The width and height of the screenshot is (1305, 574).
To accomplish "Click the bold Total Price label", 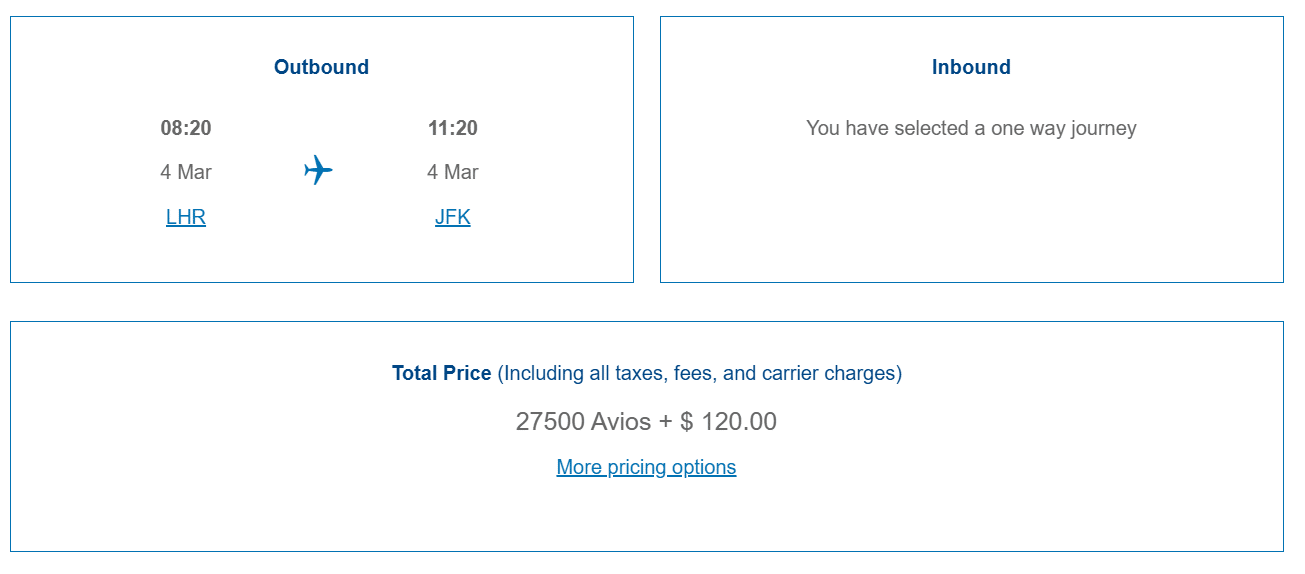I will click(x=441, y=373).
